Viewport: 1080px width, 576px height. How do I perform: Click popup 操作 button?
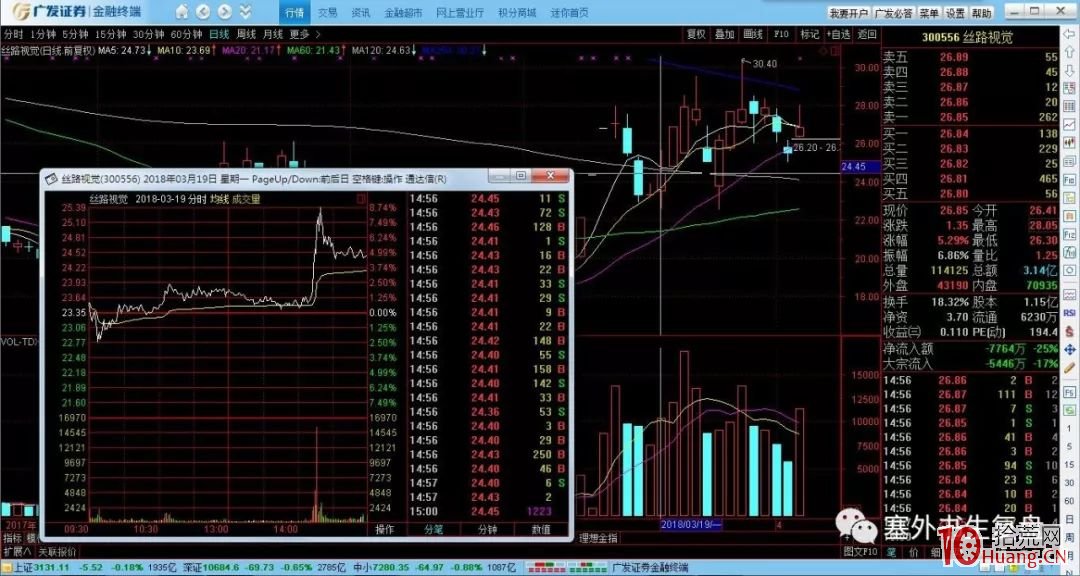[x=384, y=529]
